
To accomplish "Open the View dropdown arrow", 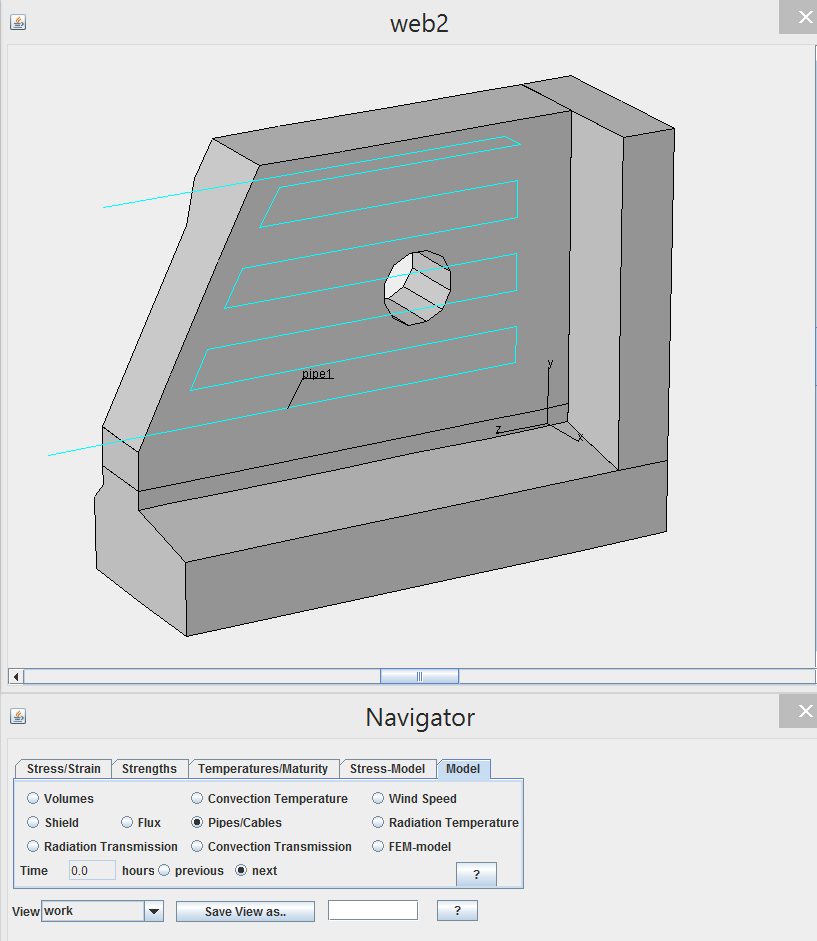I will [154, 911].
